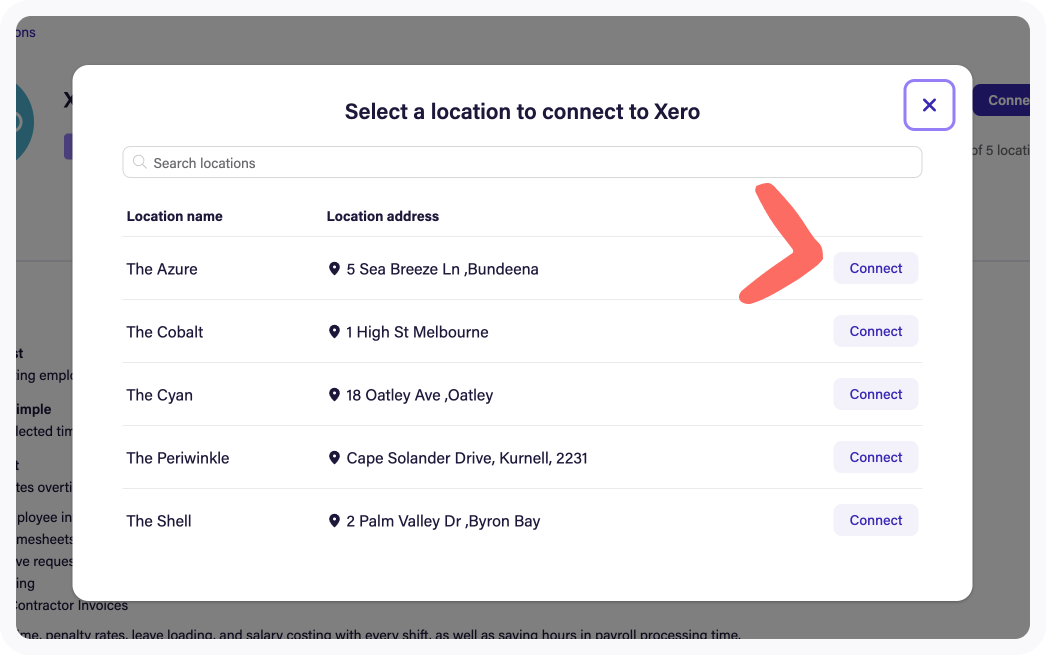Click map pin beside 1 High St Melbourne

tap(334, 332)
